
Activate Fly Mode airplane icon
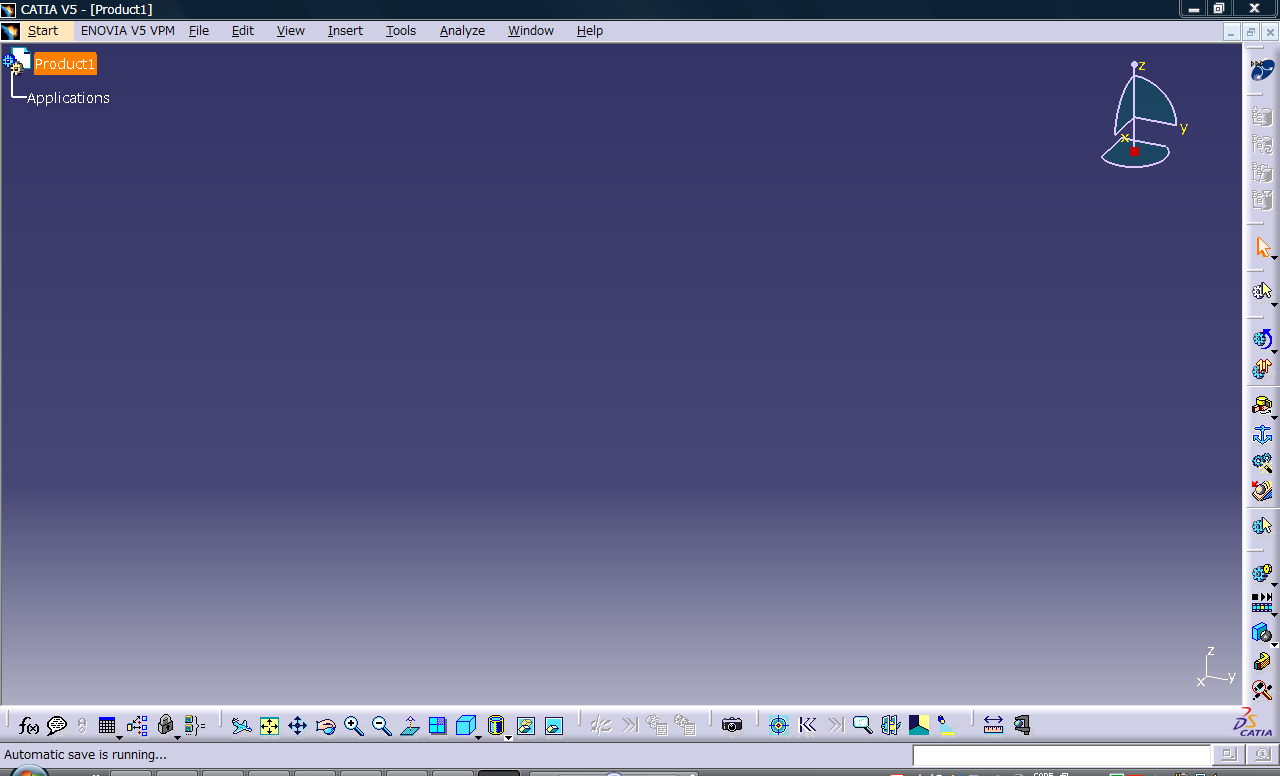241,726
